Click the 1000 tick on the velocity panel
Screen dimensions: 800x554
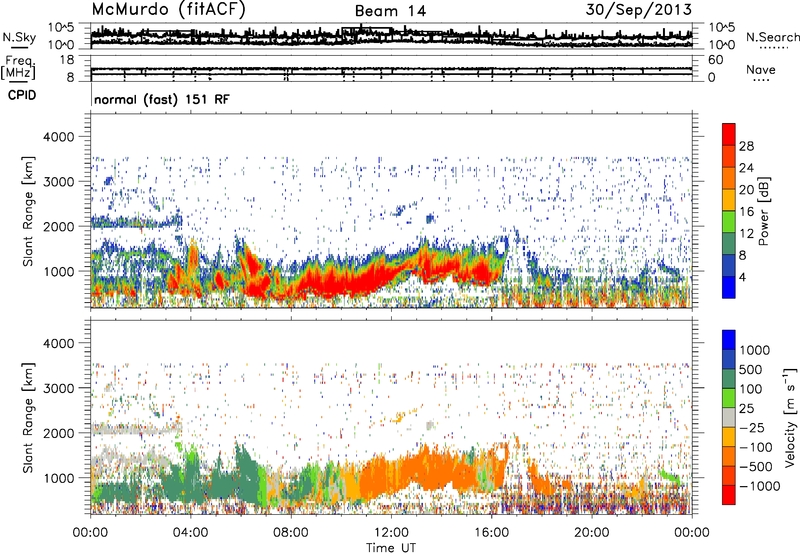tap(61, 478)
